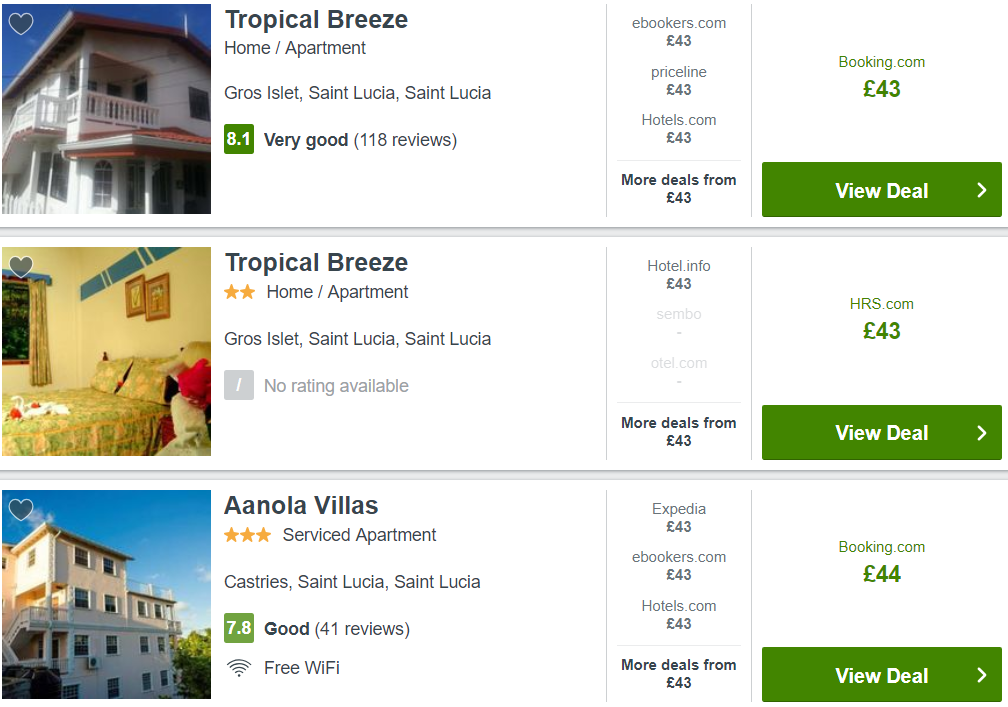
Task: Expand More deals under Hotel.info listing
Action: 679,431
